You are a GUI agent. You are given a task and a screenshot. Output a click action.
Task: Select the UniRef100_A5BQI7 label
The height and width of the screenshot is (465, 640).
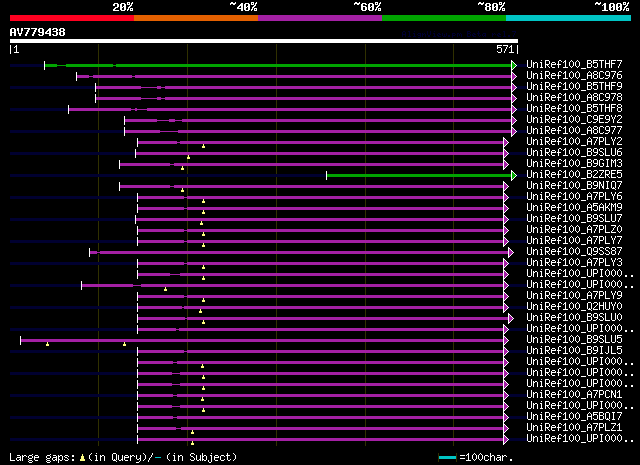click(x=574, y=417)
